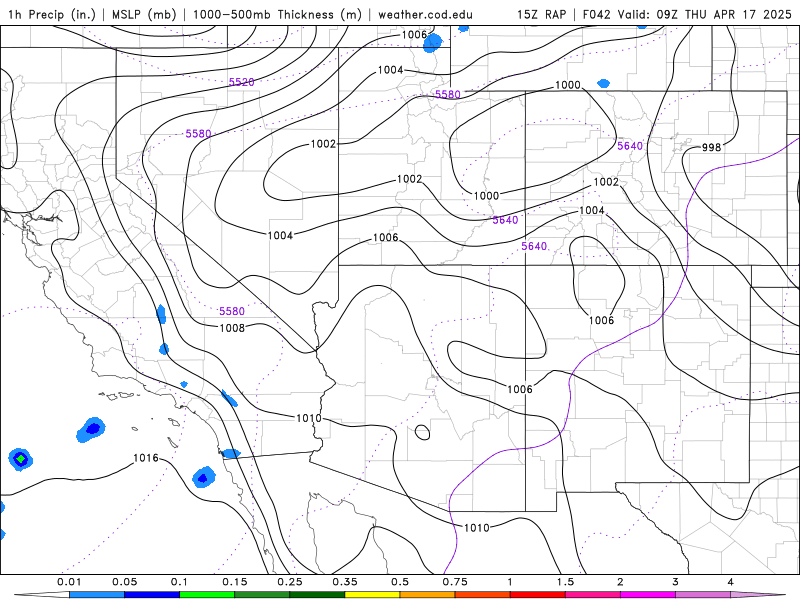Screen dimensions: 800x600
Task: Click the '1h Precip (in.)' header text
Action: [x=52, y=14]
